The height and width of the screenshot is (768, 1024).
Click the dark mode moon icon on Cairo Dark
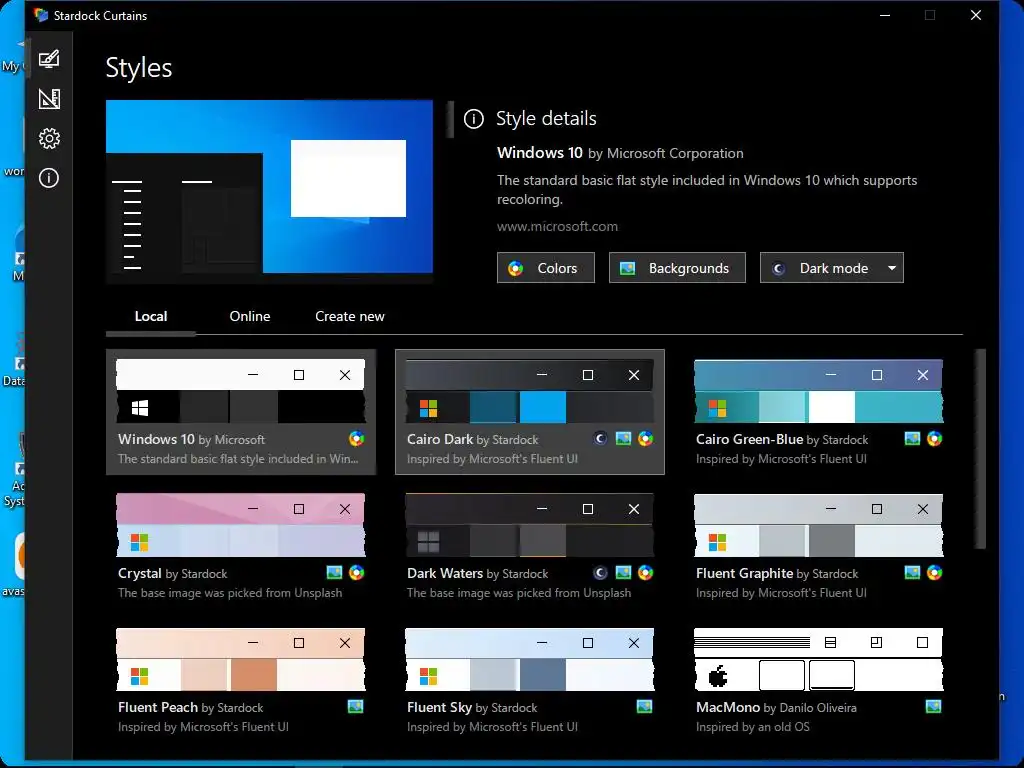[600, 439]
